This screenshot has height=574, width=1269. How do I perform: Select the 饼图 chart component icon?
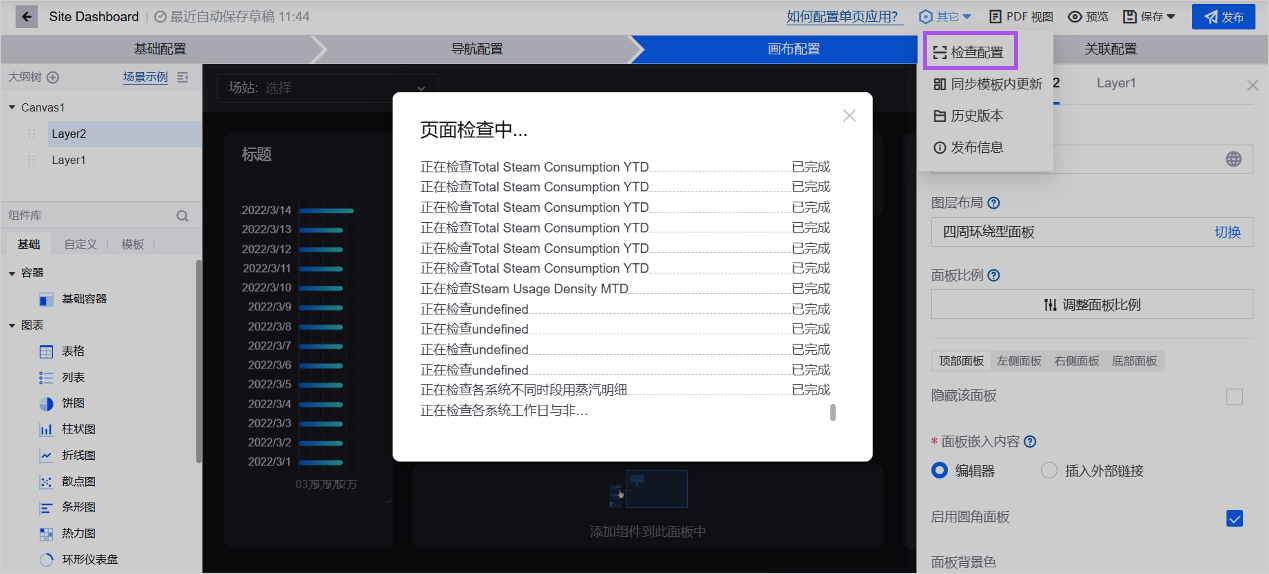46,404
